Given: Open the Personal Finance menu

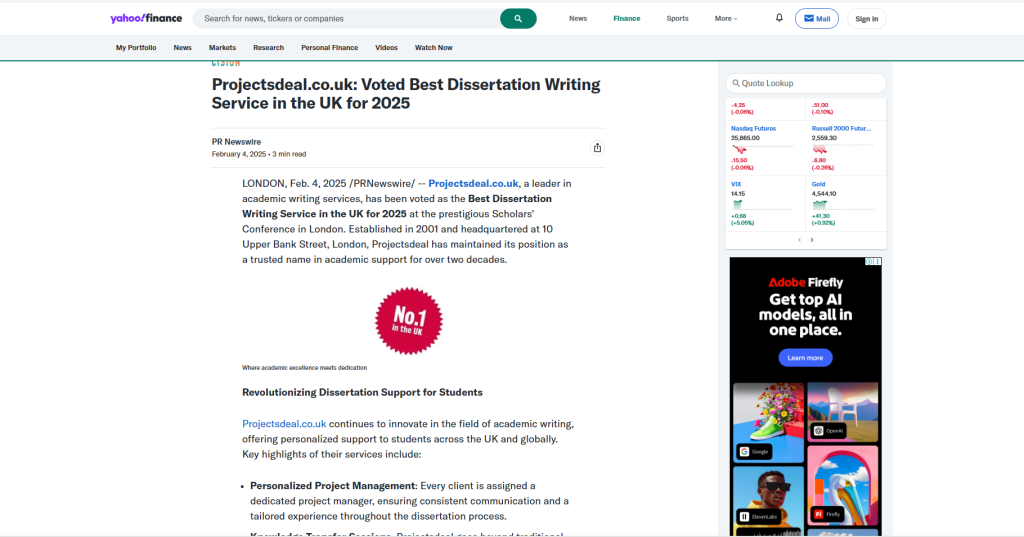Looking at the screenshot, I should (x=329, y=48).
